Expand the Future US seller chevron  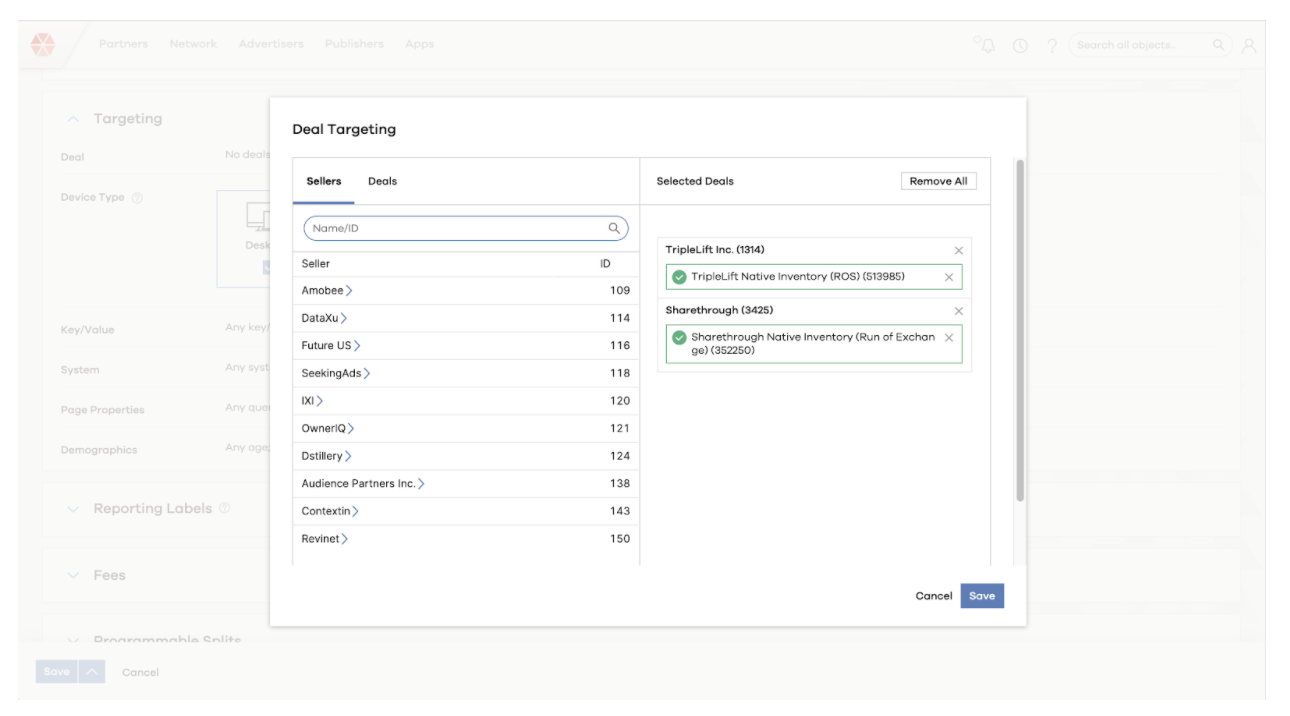pyautogui.click(x=357, y=346)
